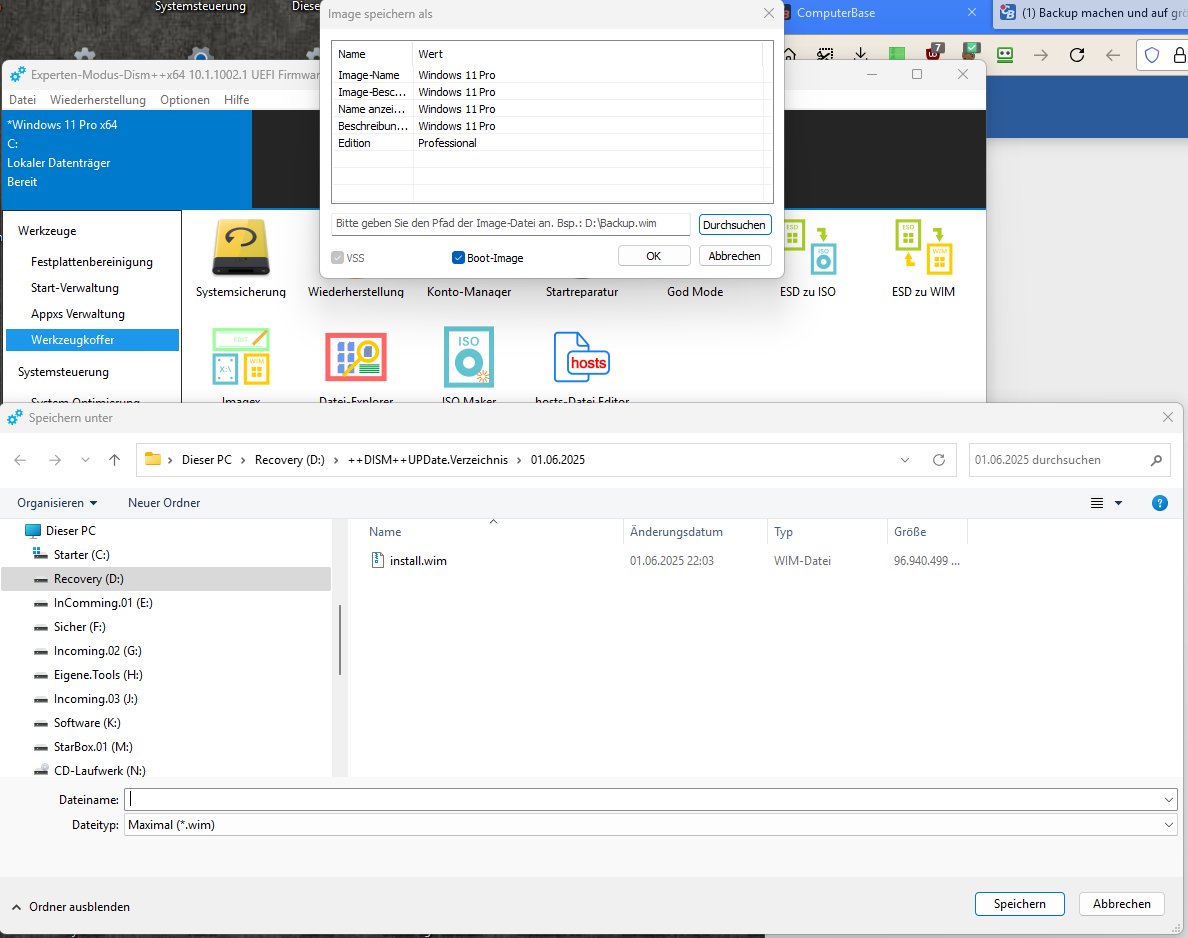This screenshot has height=938, width=1188.
Task: Click the Speichern button
Action: (x=1019, y=904)
